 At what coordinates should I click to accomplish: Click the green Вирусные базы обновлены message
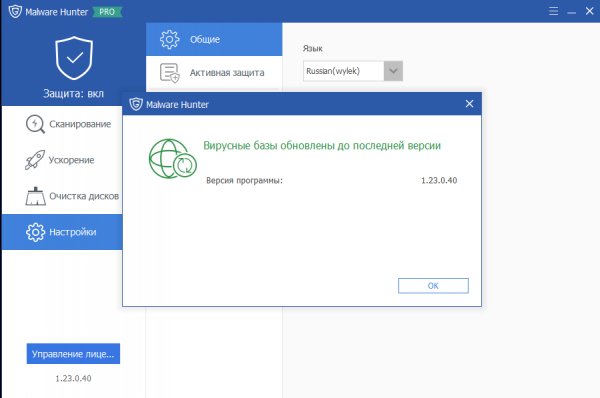322,146
